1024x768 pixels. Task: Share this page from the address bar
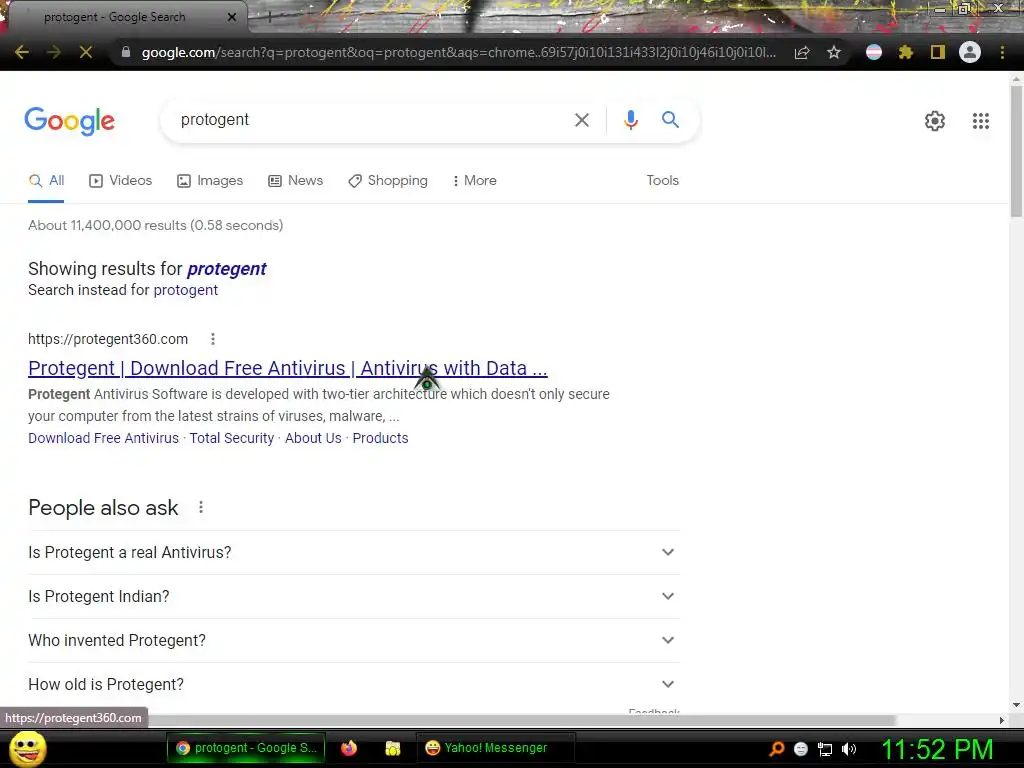point(802,52)
